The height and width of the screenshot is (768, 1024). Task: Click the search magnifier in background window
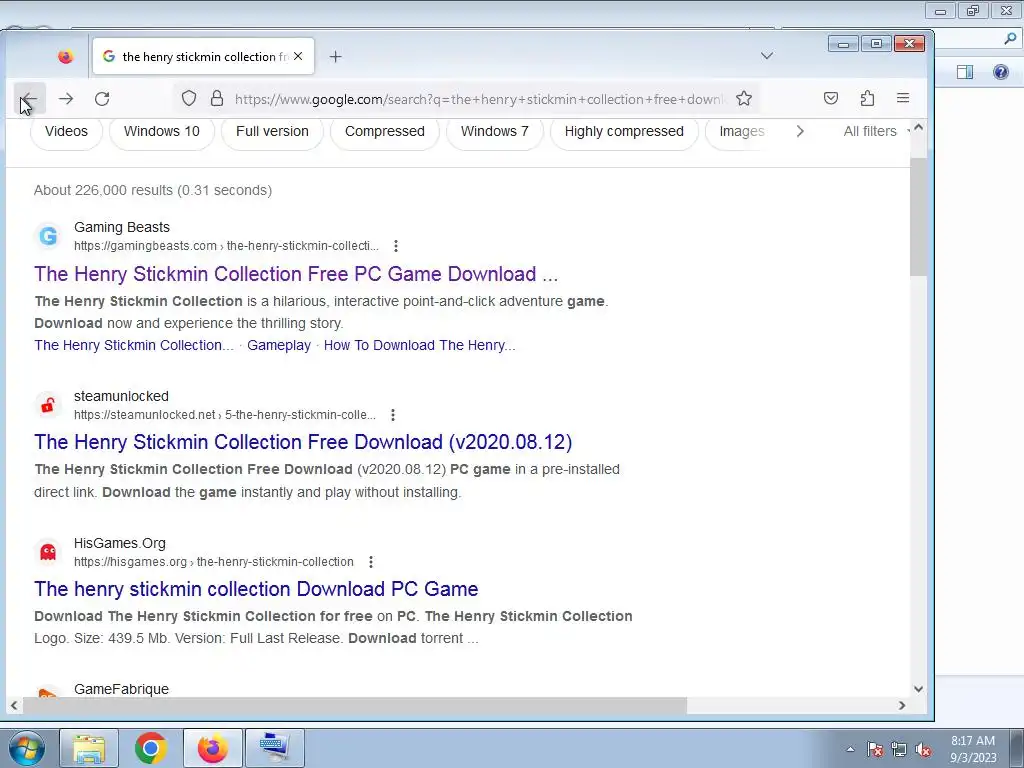pos(1010,39)
